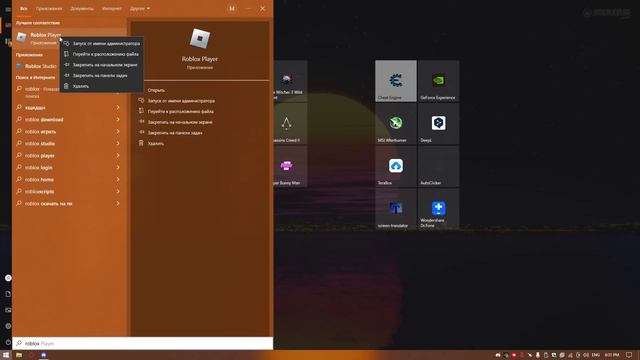This screenshot has width=640, height=360.
Task: Select the 'roblox player' web suggestion
Action: (40, 156)
